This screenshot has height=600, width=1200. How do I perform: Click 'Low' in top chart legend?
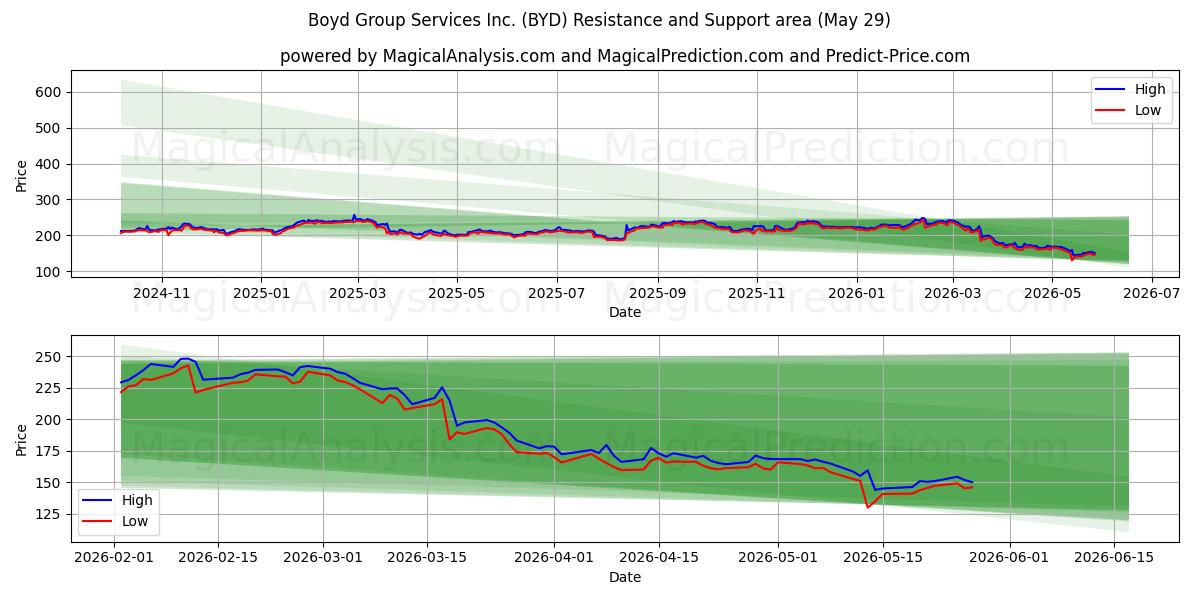pyautogui.click(x=1148, y=110)
